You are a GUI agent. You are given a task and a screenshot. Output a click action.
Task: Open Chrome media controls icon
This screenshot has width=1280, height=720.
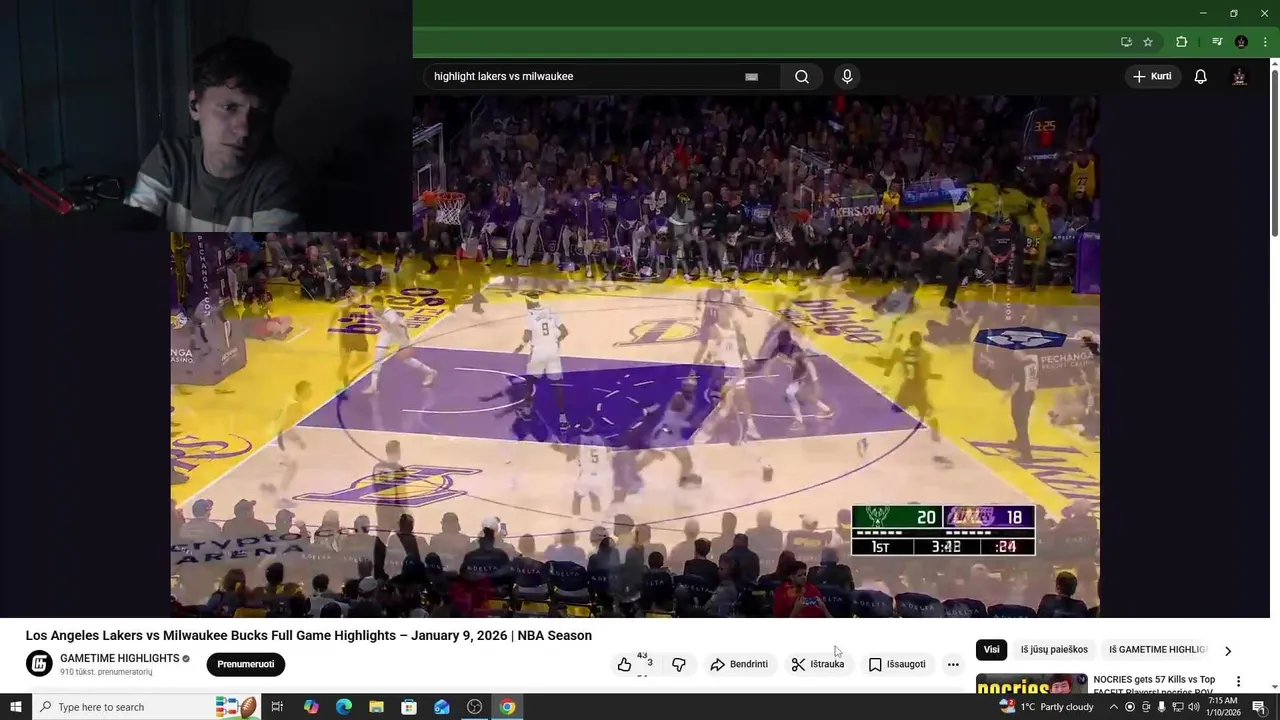pos(1217,42)
